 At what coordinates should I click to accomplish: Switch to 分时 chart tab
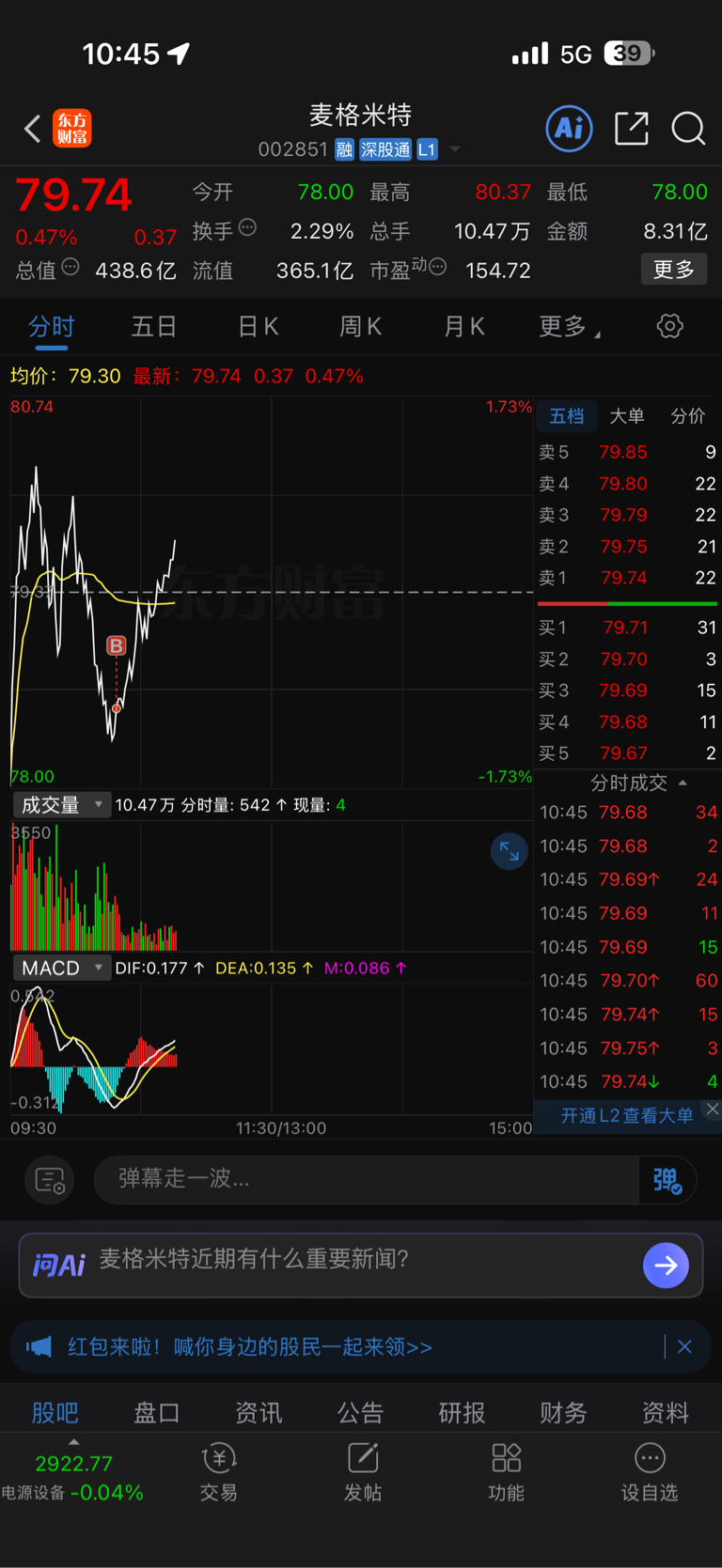tap(51, 326)
